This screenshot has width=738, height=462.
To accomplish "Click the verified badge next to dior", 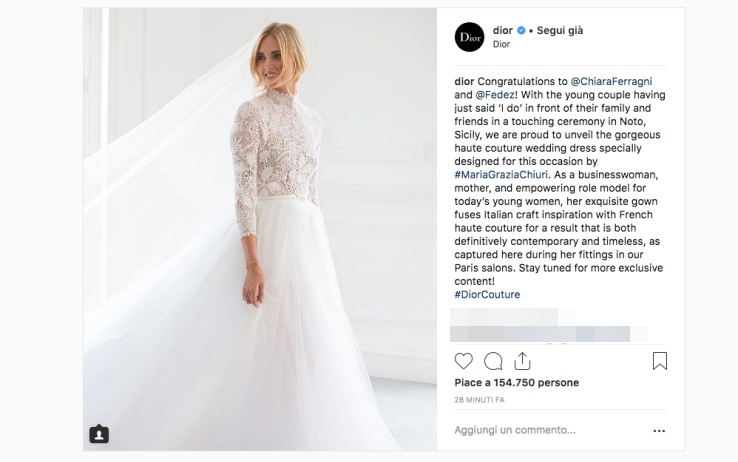I will [x=521, y=31].
